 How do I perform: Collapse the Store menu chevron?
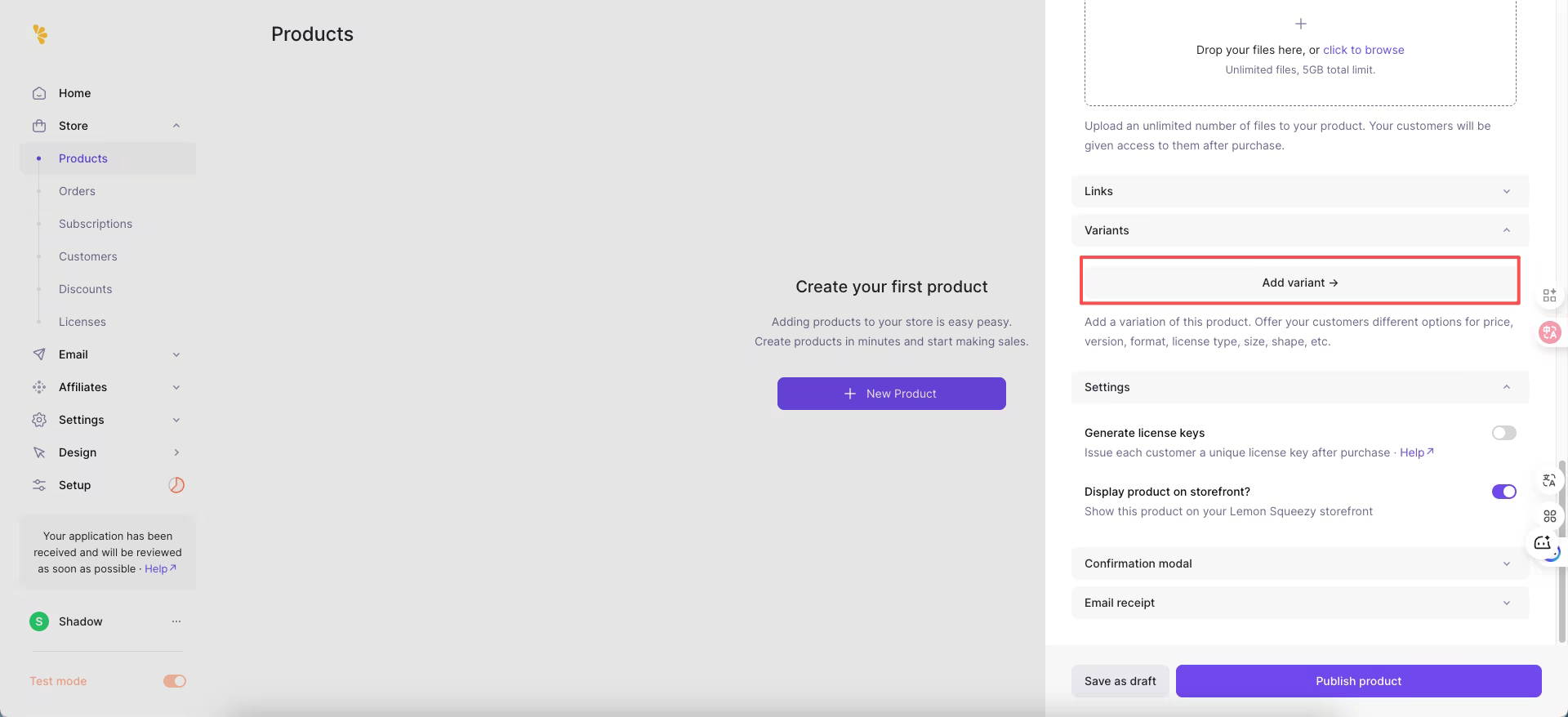click(176, 126)
